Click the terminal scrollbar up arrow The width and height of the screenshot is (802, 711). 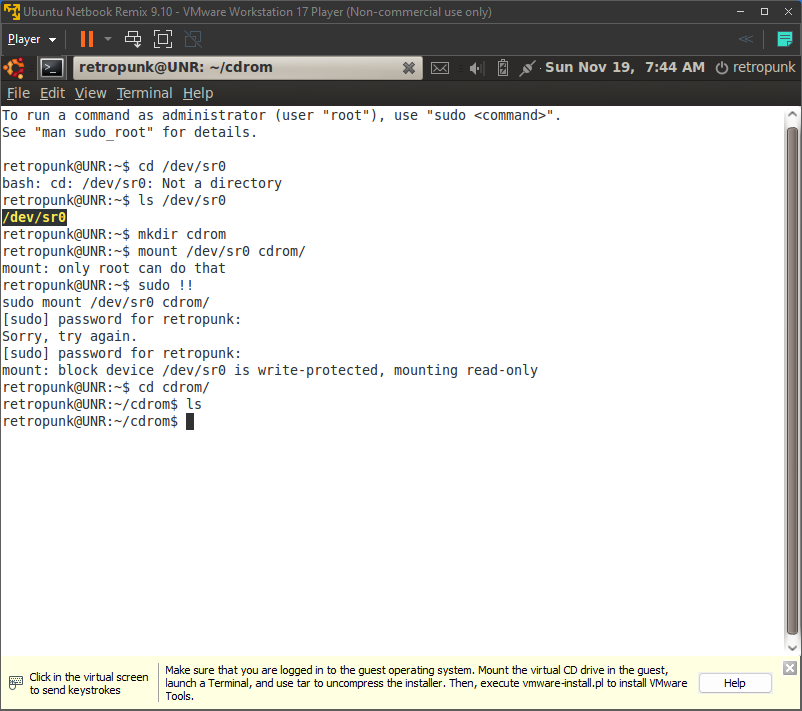[x=792, y=115]
